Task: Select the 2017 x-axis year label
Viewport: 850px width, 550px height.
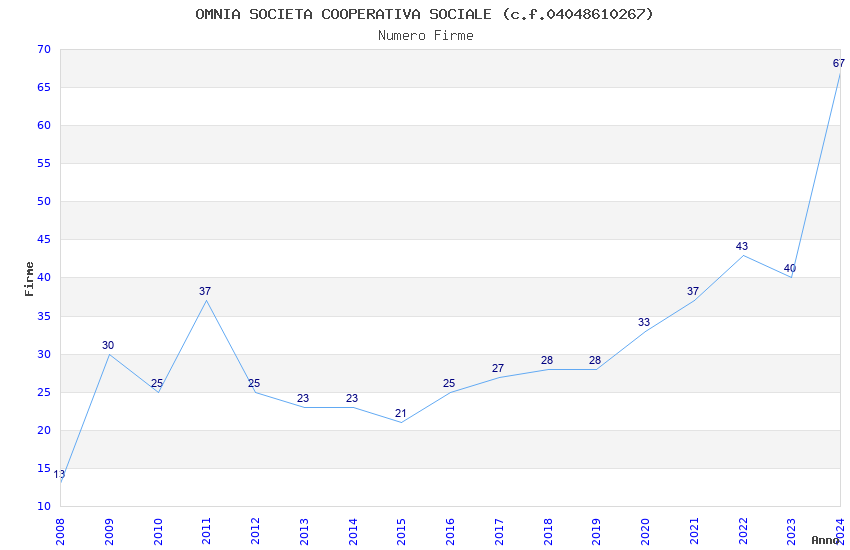Action: tap(499, 530)
